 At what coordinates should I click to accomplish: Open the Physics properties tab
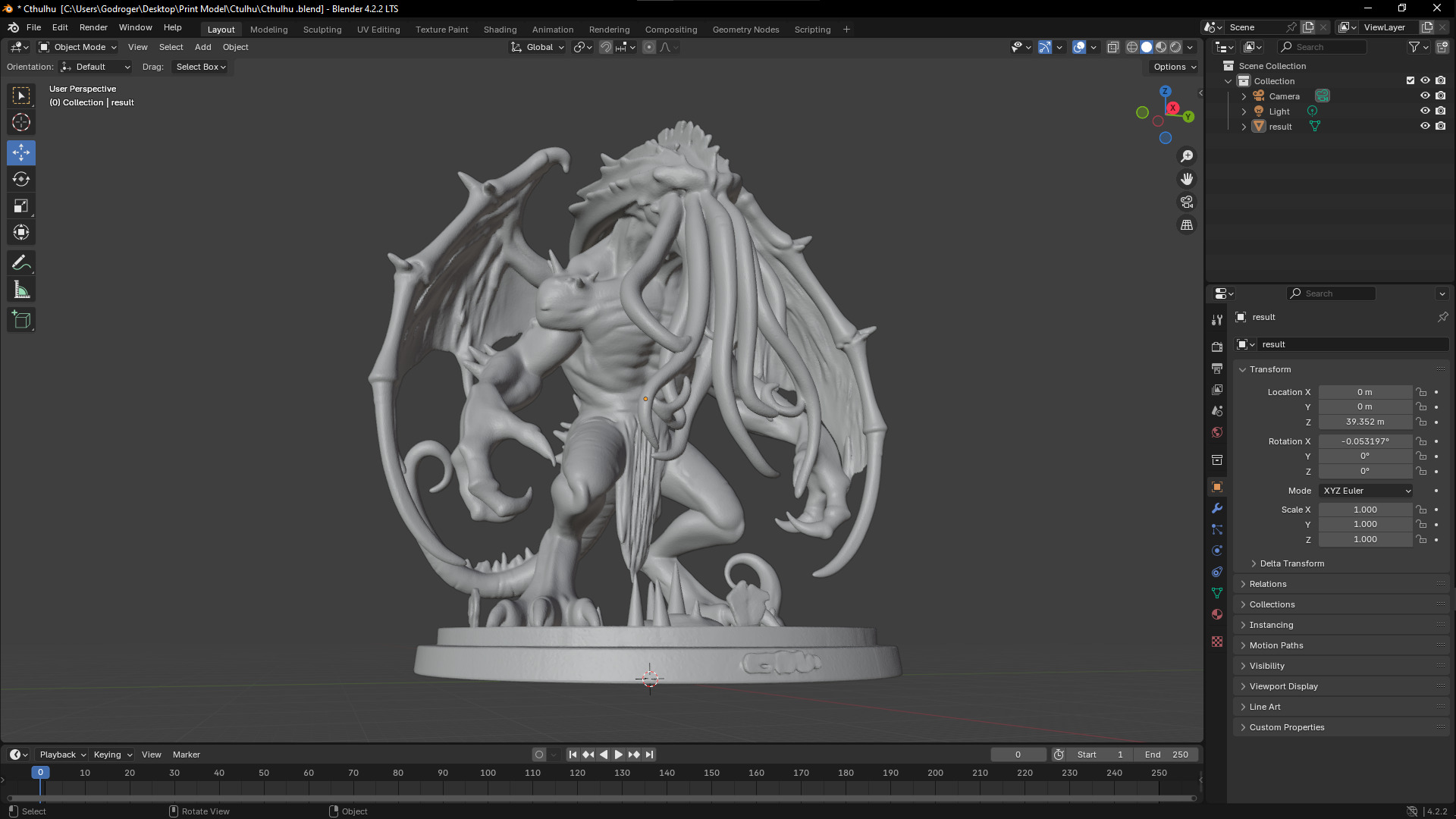click(1217, 551)
